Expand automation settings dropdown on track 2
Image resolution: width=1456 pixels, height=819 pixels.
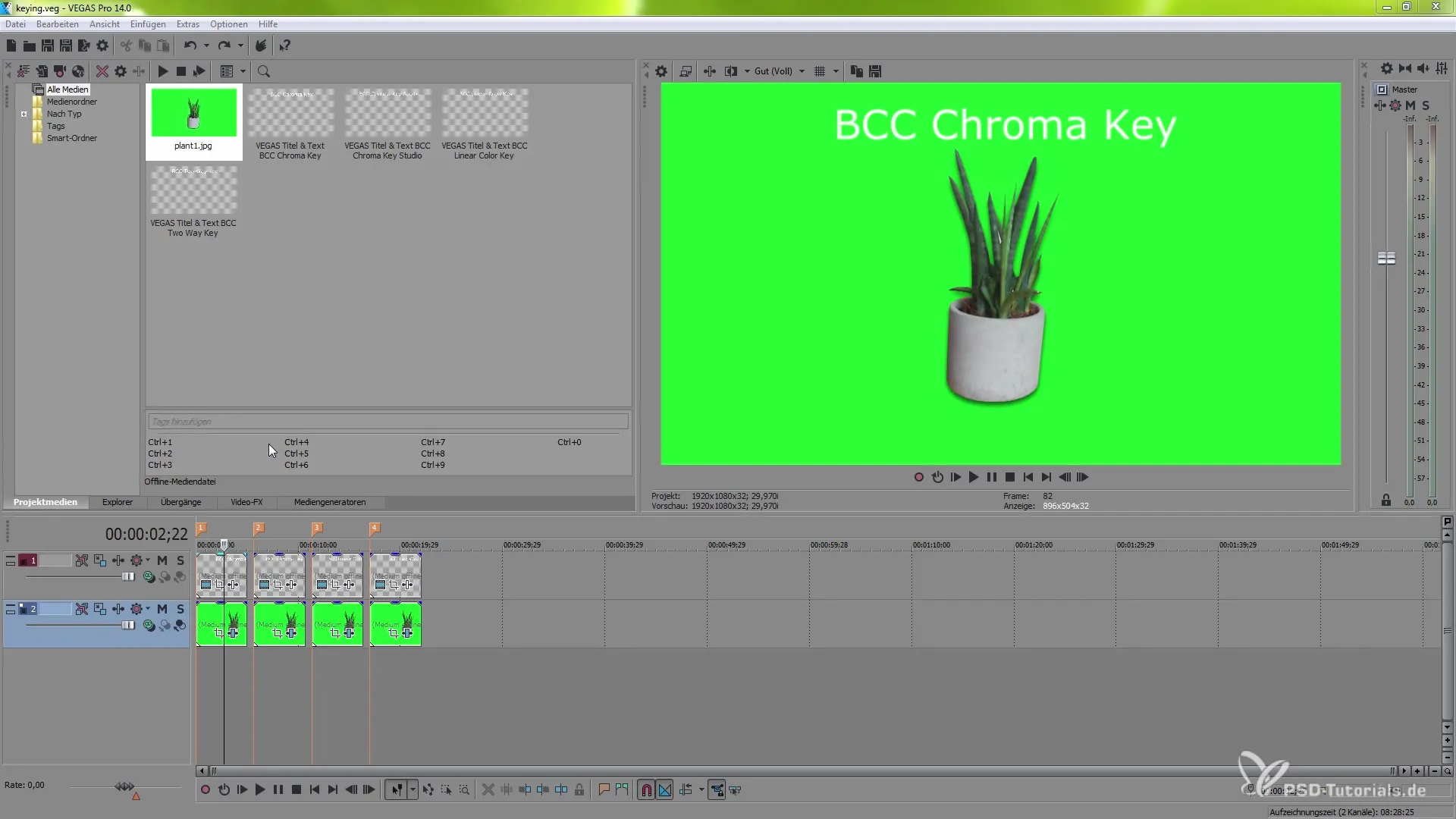148,609
